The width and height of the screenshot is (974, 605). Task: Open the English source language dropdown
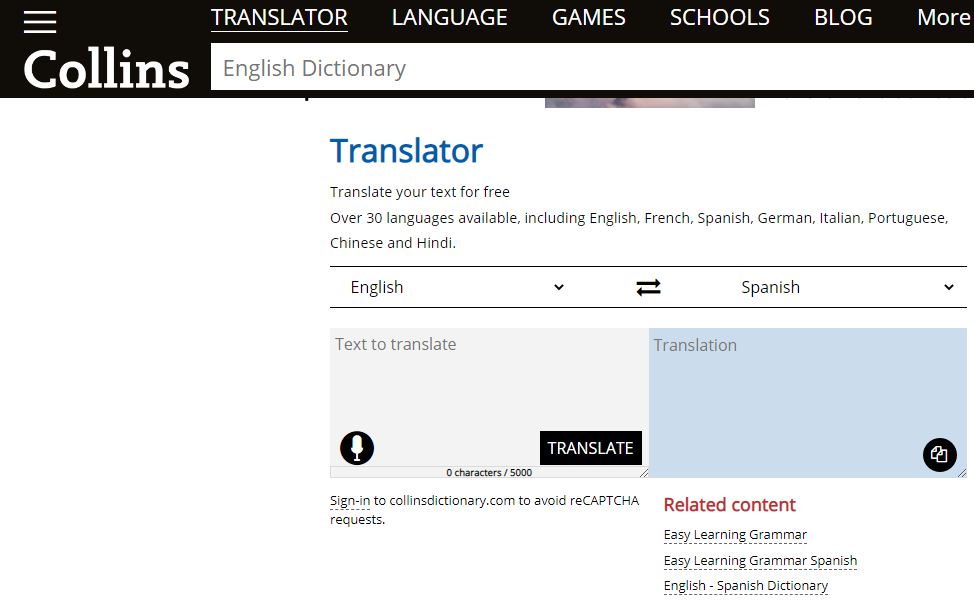[x=457, y=287]
